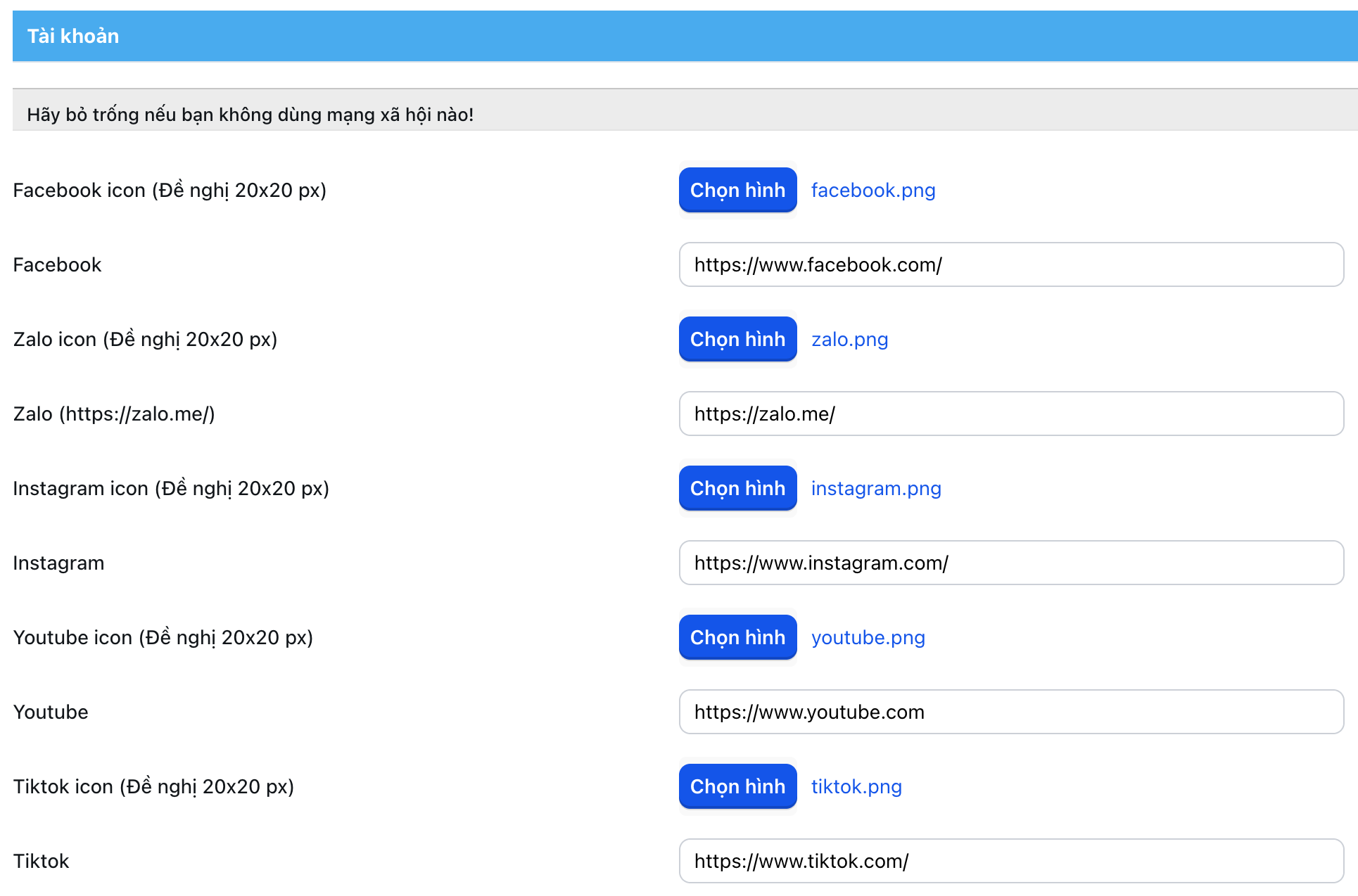The image size is (1358, 896).
Task: Click the social network hint notice bar
Action: (x=250, y=114)
